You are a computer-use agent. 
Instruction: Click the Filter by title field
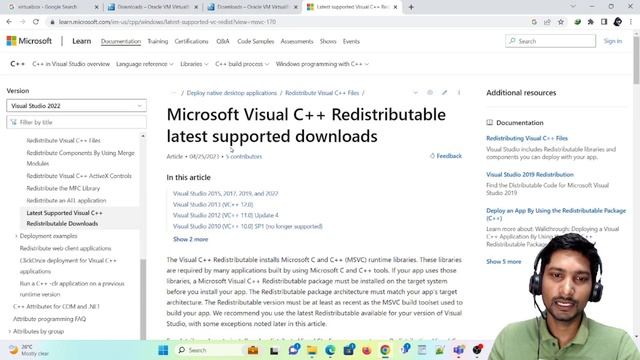tap(76, 122)
